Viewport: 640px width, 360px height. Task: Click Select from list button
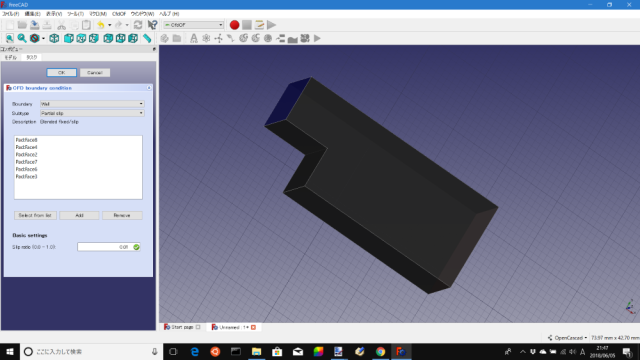point(35,215)
